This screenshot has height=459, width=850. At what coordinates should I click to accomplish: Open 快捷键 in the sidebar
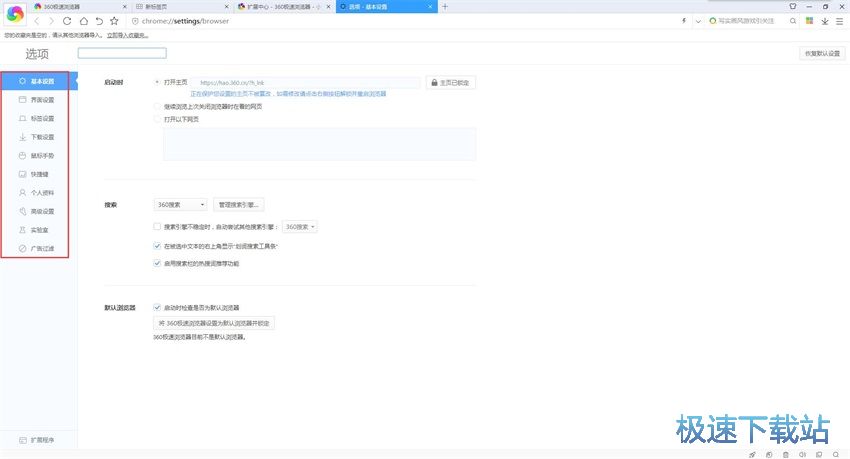pyautogui.click(x=38, y=174)
